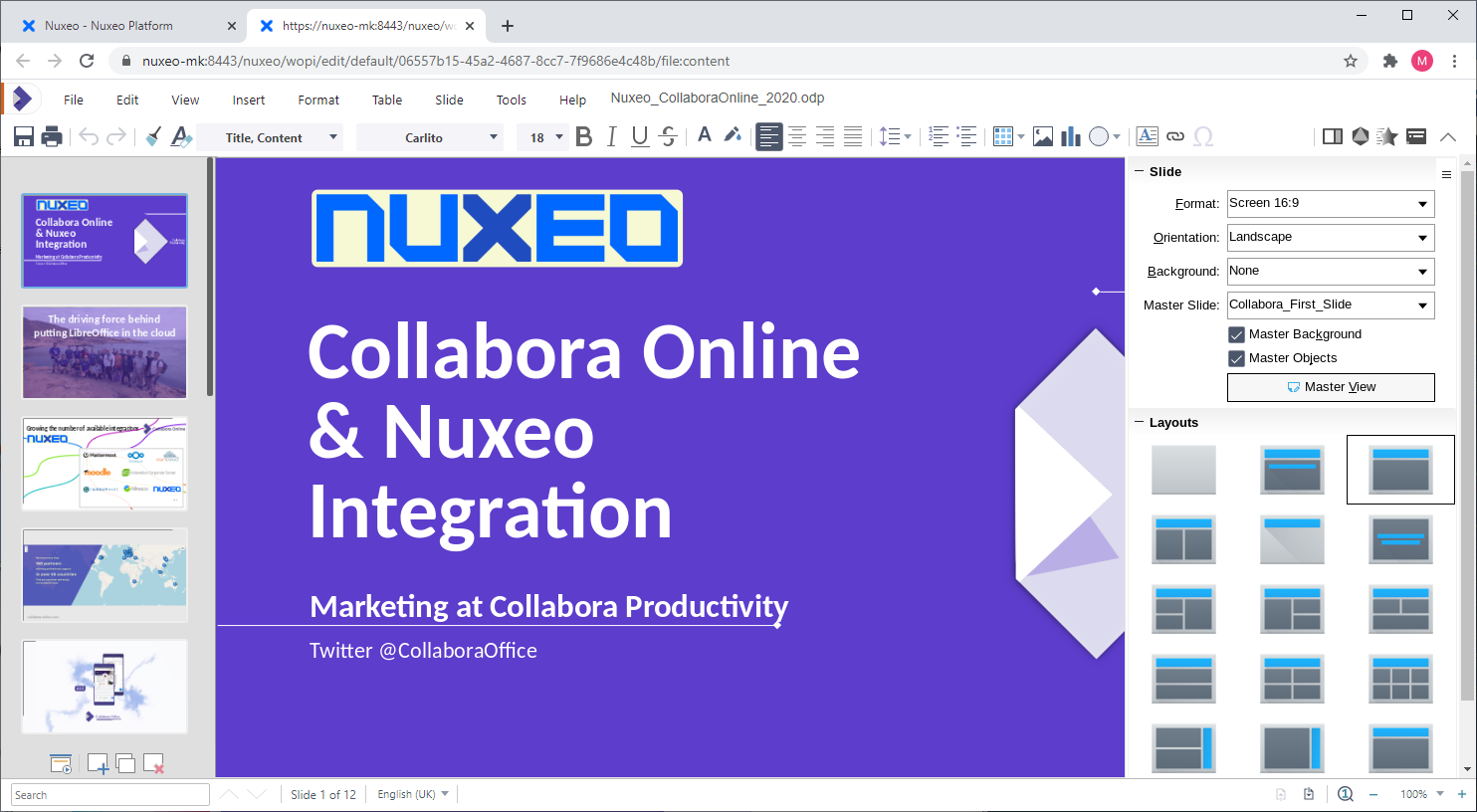This screenshot has height=812, width=1477.
Task: Open the English (UK) language dropdown
Action: pyautogui.click(x=413, y=794)
